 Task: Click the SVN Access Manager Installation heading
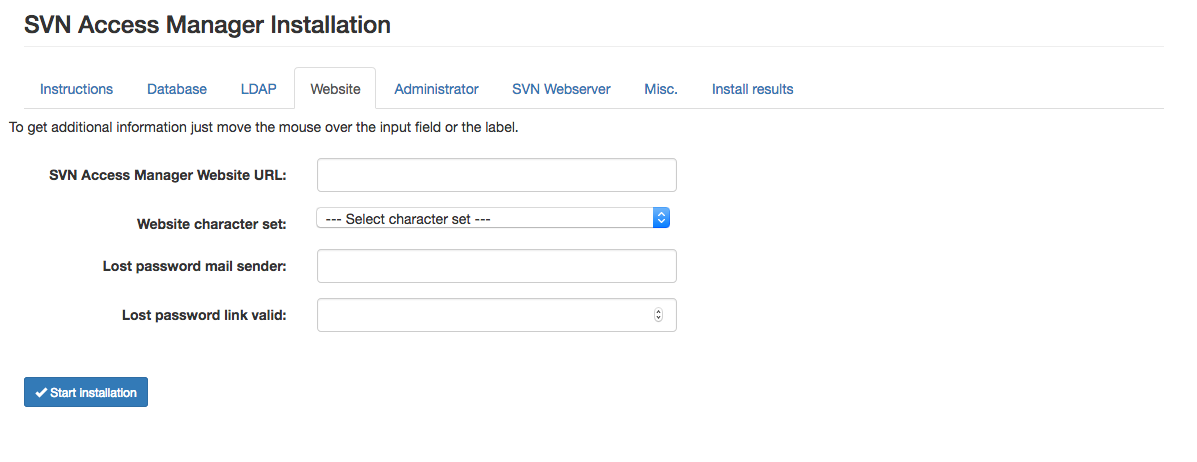click(x=207, y=25)
